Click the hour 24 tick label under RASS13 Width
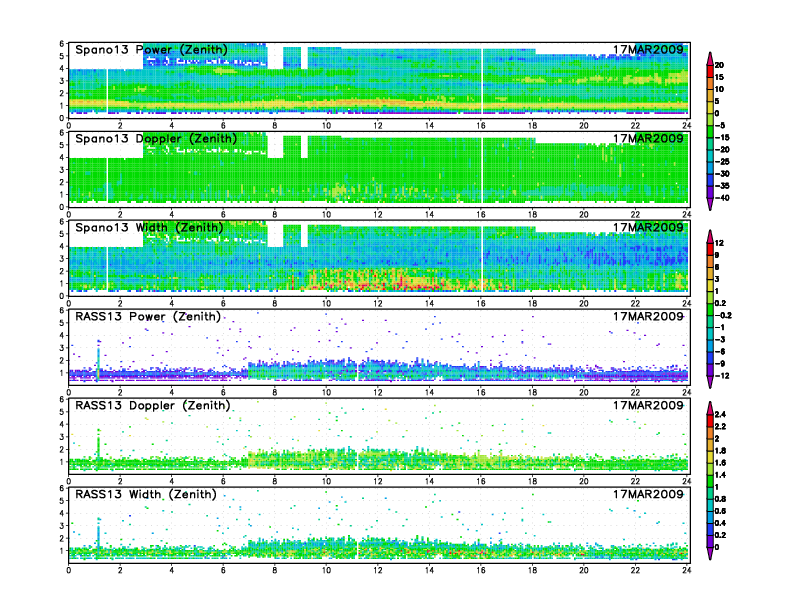Viewport: 792px width, 612px height. coord(686,570)
